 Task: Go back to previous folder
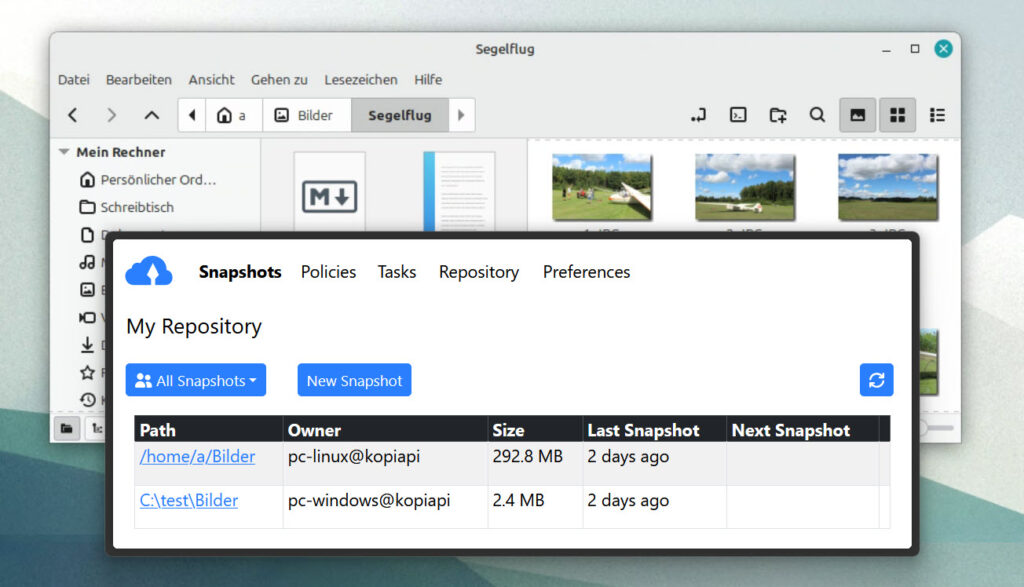click(x=73, y=115)
